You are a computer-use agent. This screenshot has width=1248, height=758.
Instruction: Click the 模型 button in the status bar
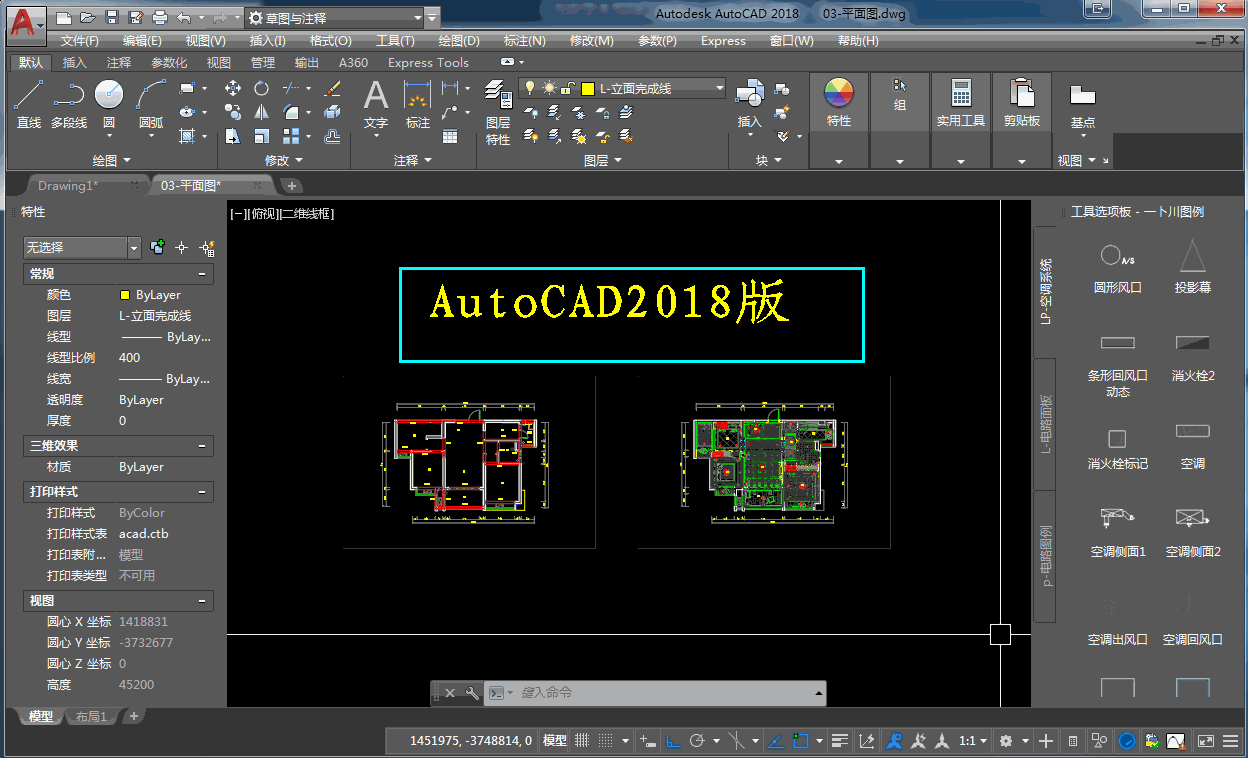[554, 741]
